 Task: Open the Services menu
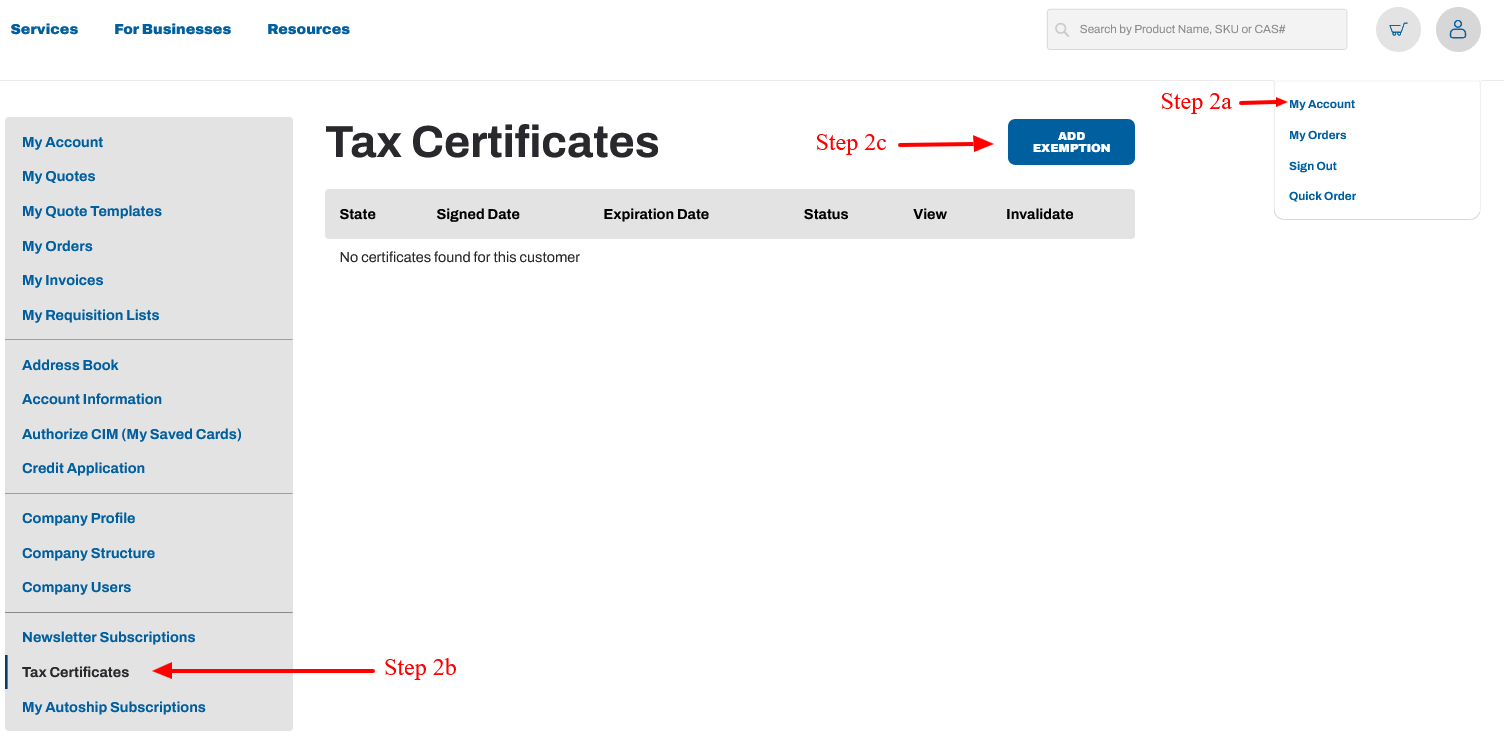tap(44, 29)
